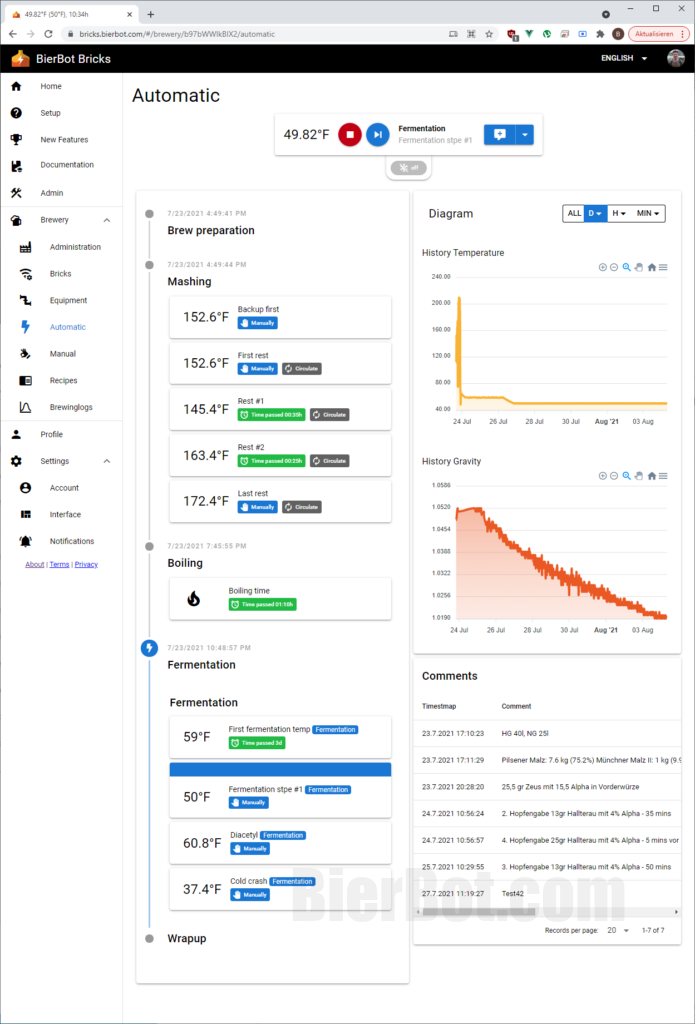Screen dimensions: 695x1024
Task: Click the user avatar in header
Action: (676, 58)
